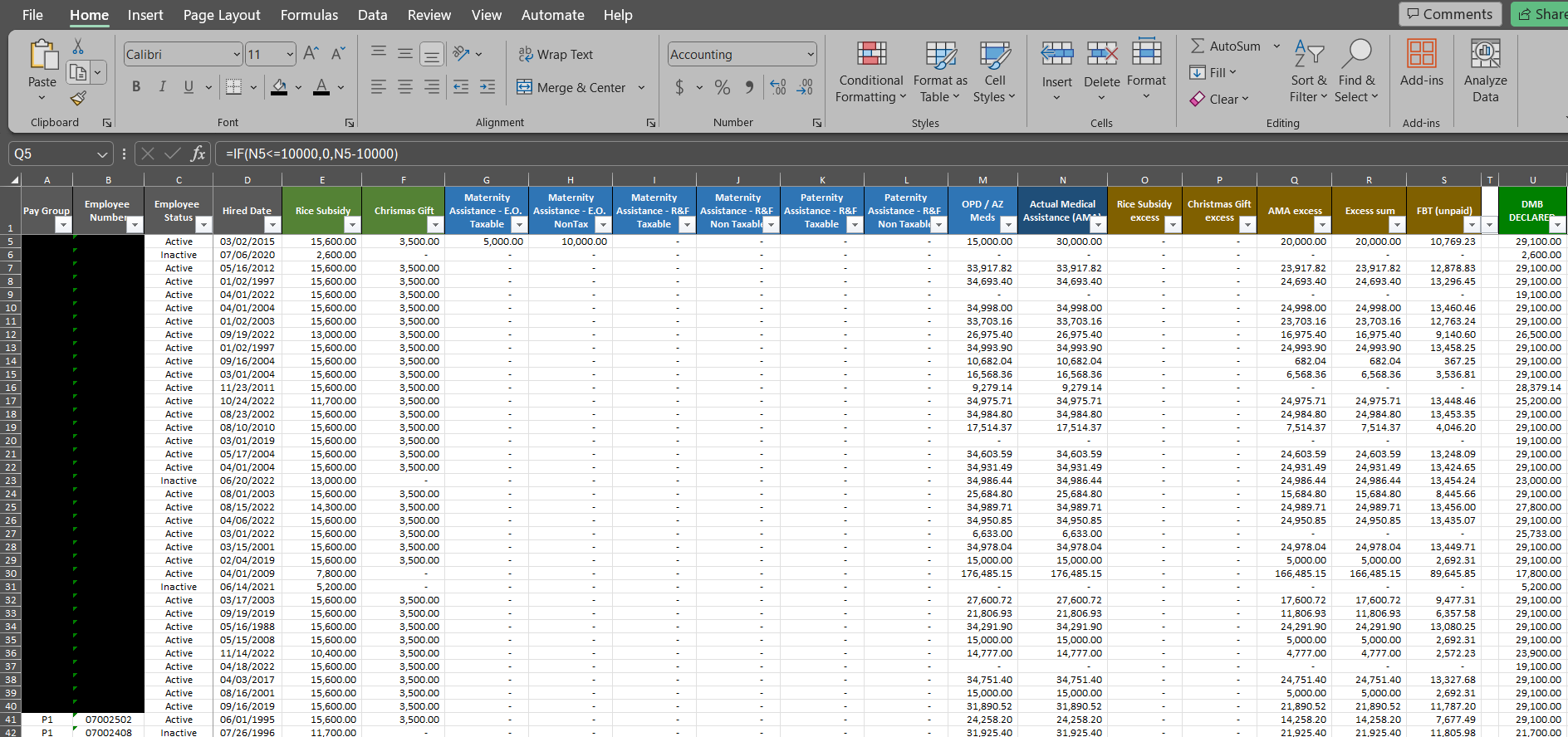
Task: Expand the Number Format combo box
Action: pyautogui.click(x=810, y=55)
